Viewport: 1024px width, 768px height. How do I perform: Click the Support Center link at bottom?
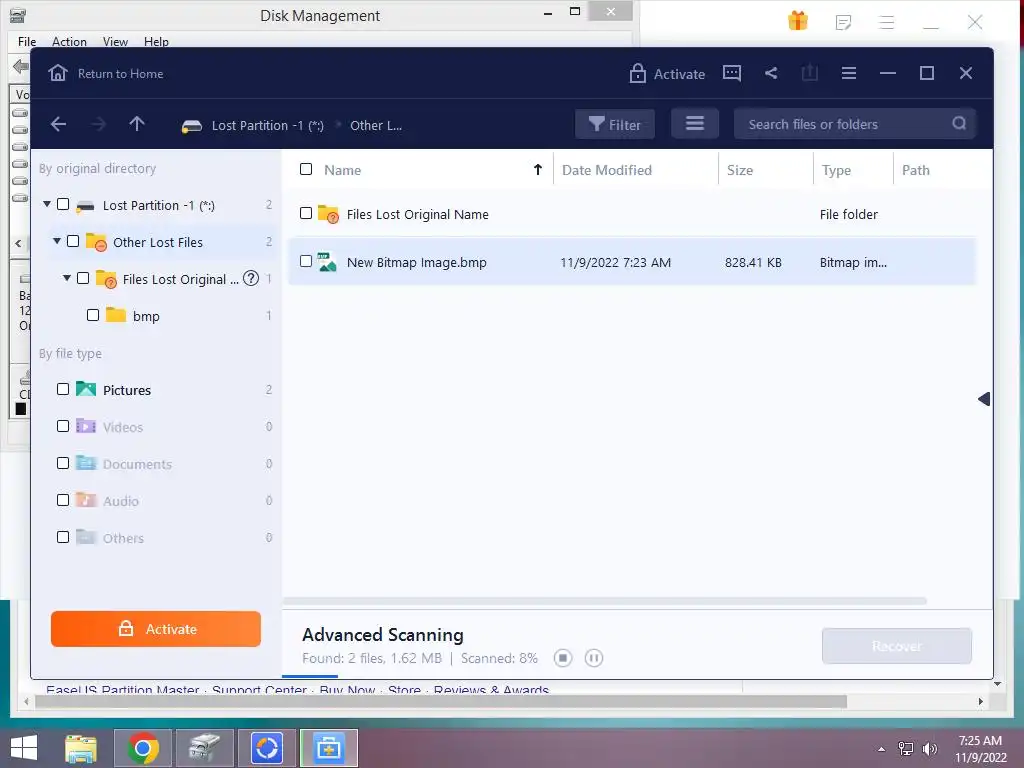click(x=259, y=689)
